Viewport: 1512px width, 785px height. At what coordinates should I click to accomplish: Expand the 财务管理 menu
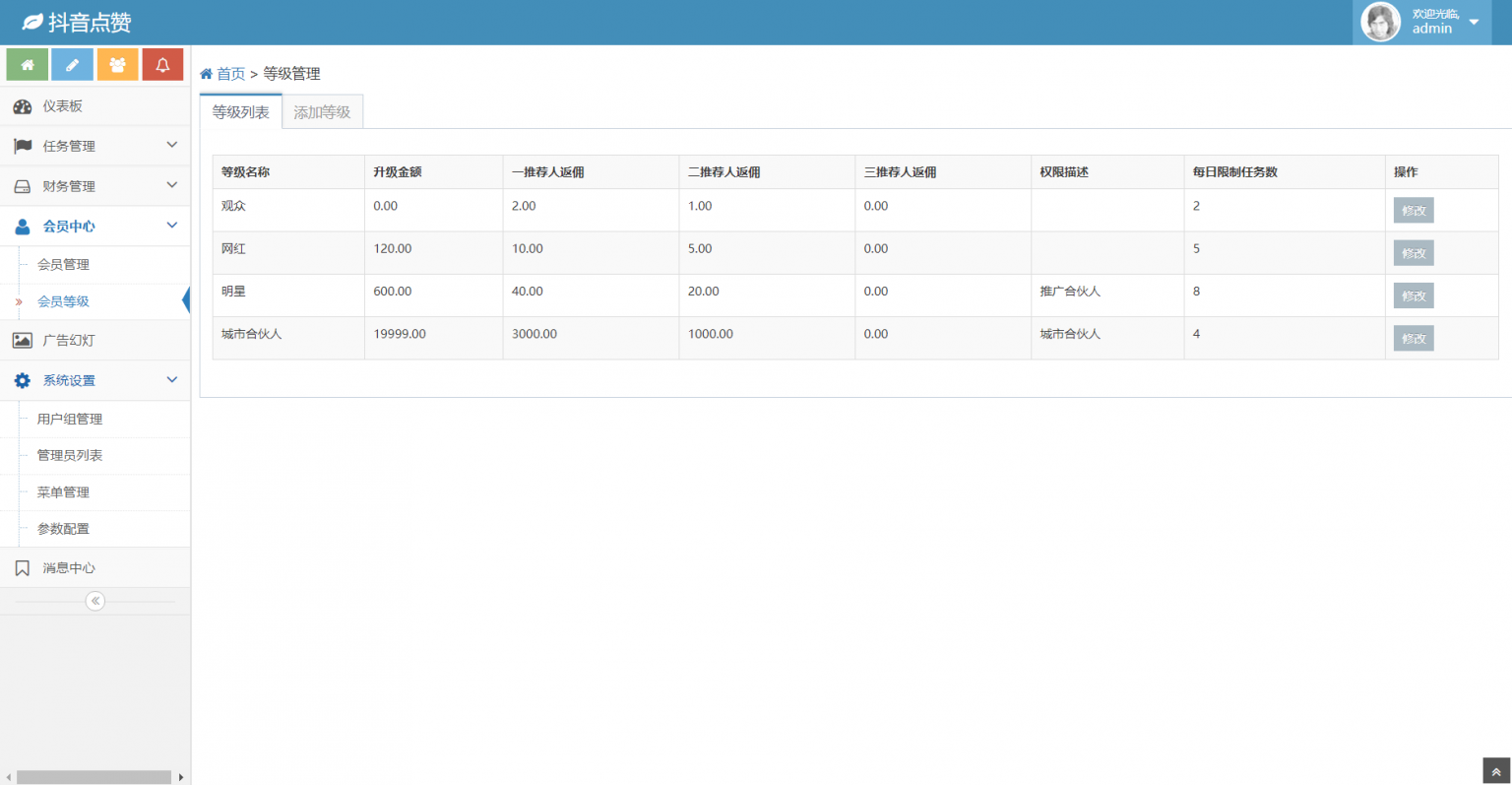pyautogui.click(x=94, y=186)
